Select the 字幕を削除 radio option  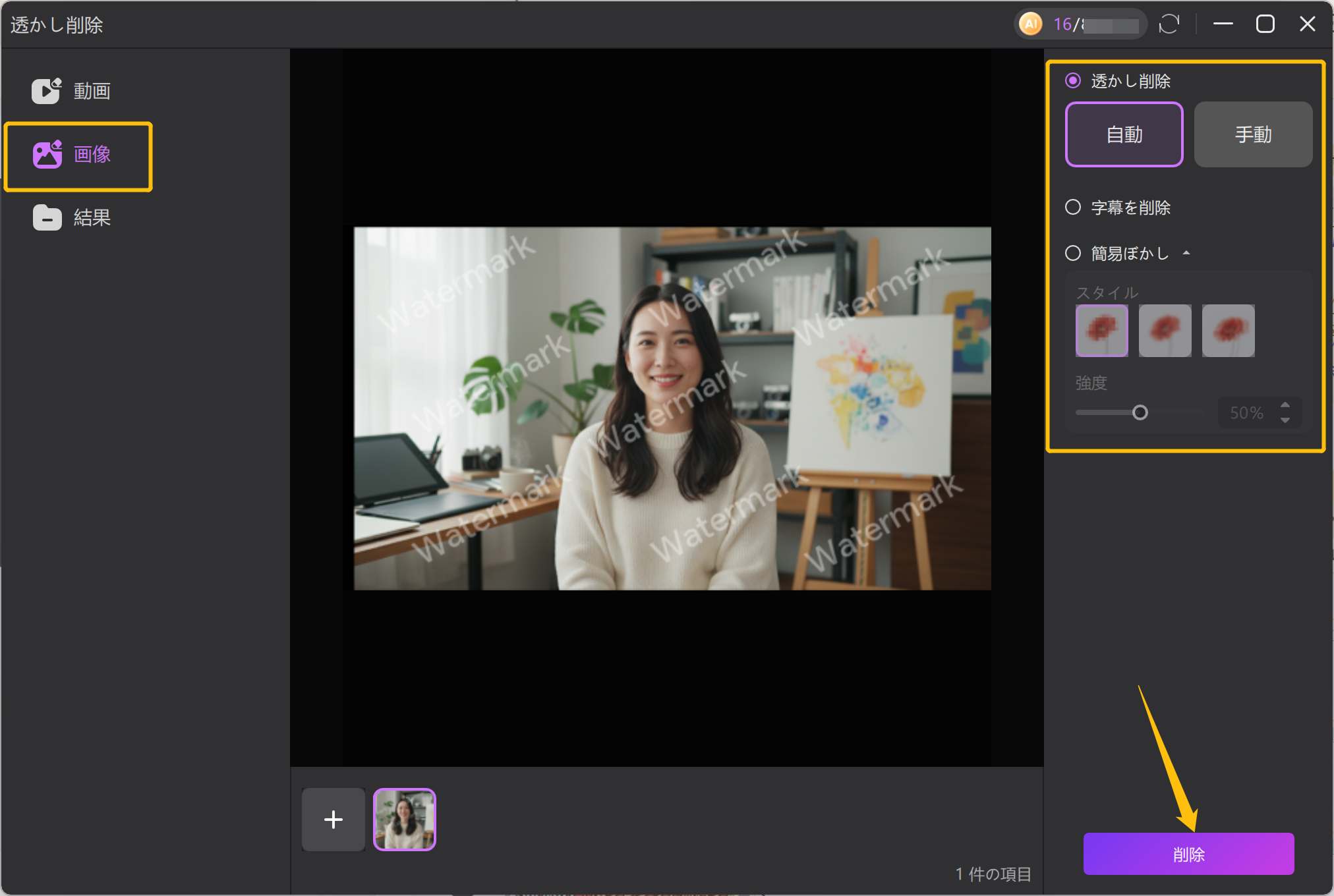point(1073,207)
